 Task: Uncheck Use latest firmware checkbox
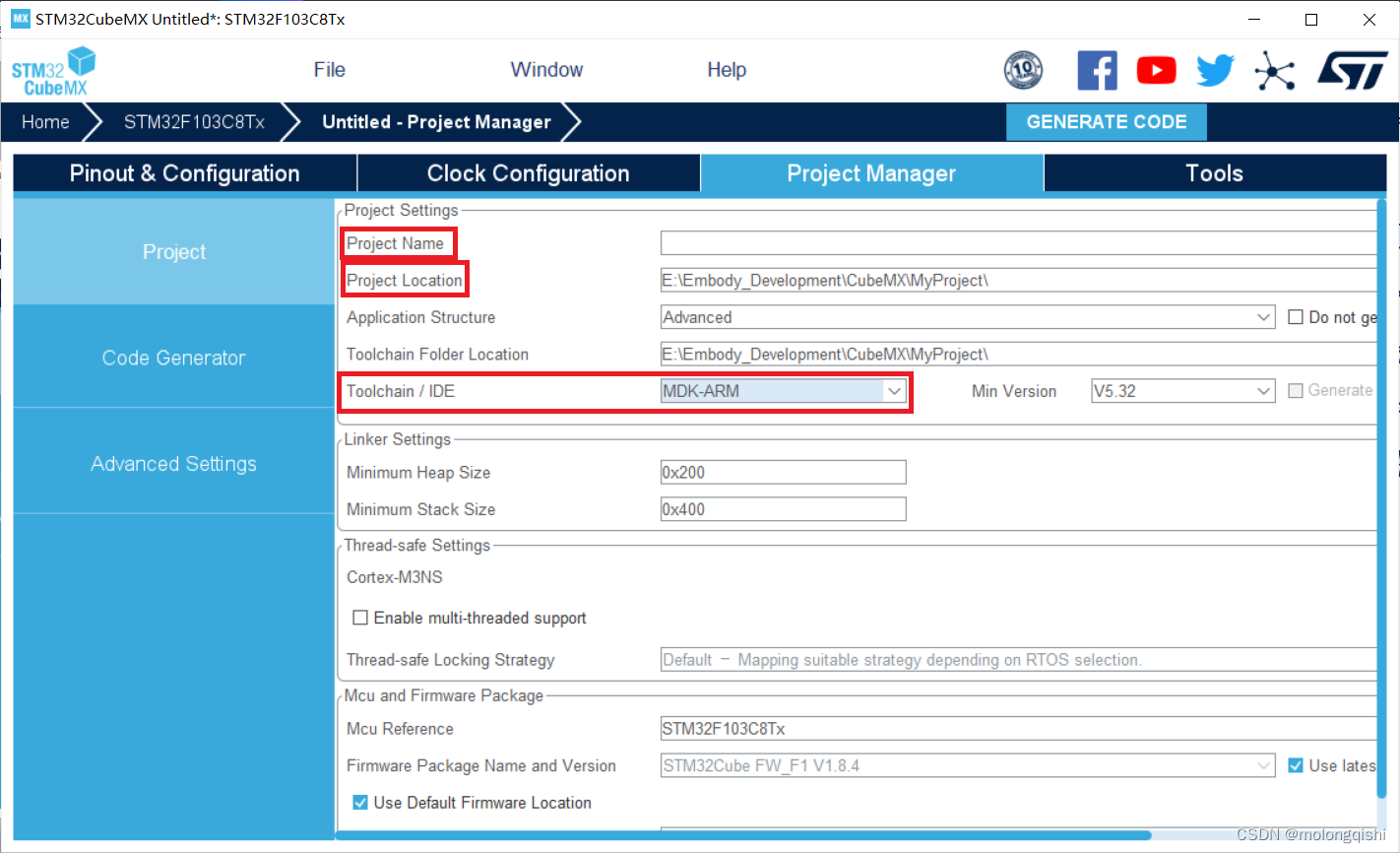[1296, 765]
